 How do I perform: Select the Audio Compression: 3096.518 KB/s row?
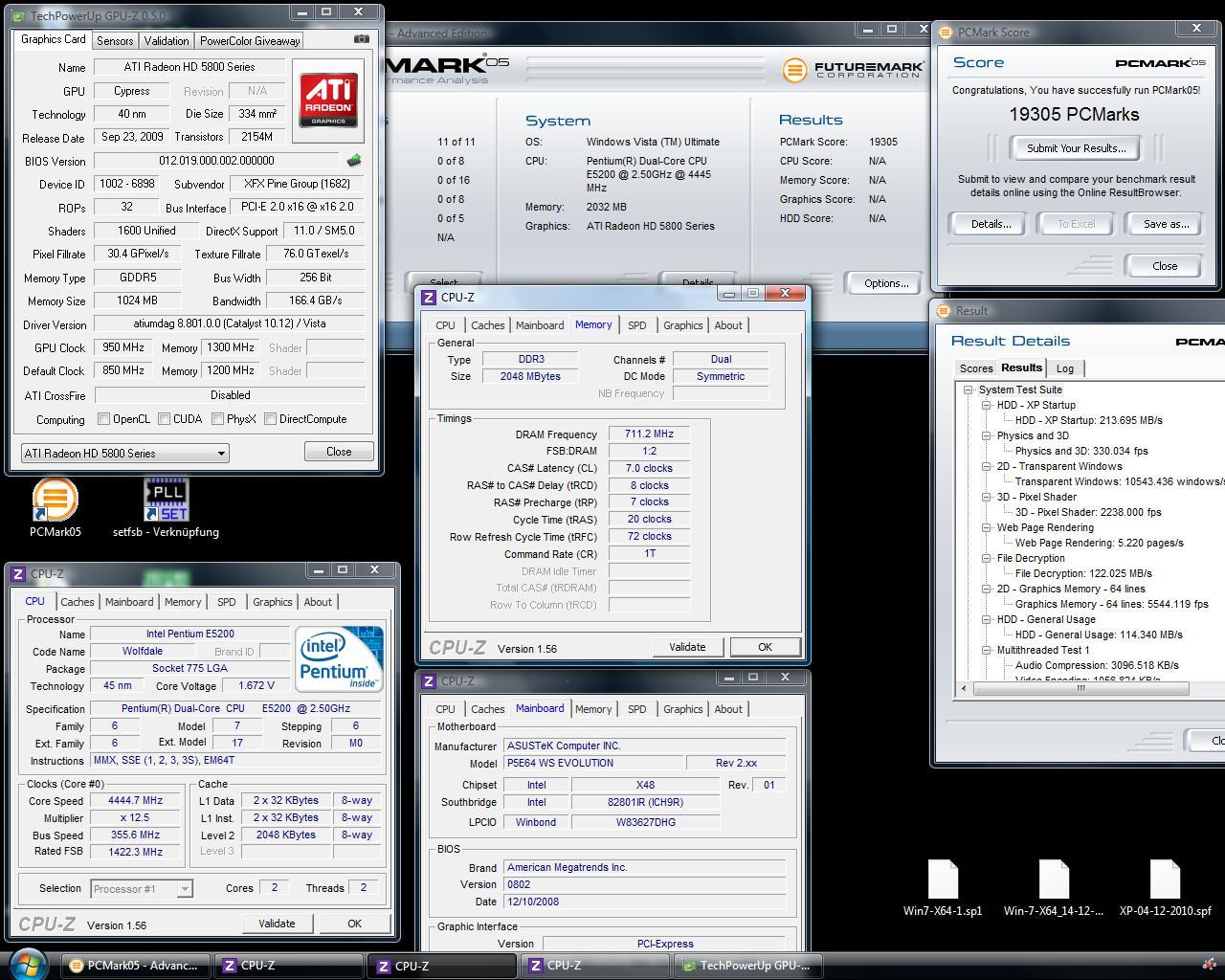pyautogui.click(x=1097, y=665)
